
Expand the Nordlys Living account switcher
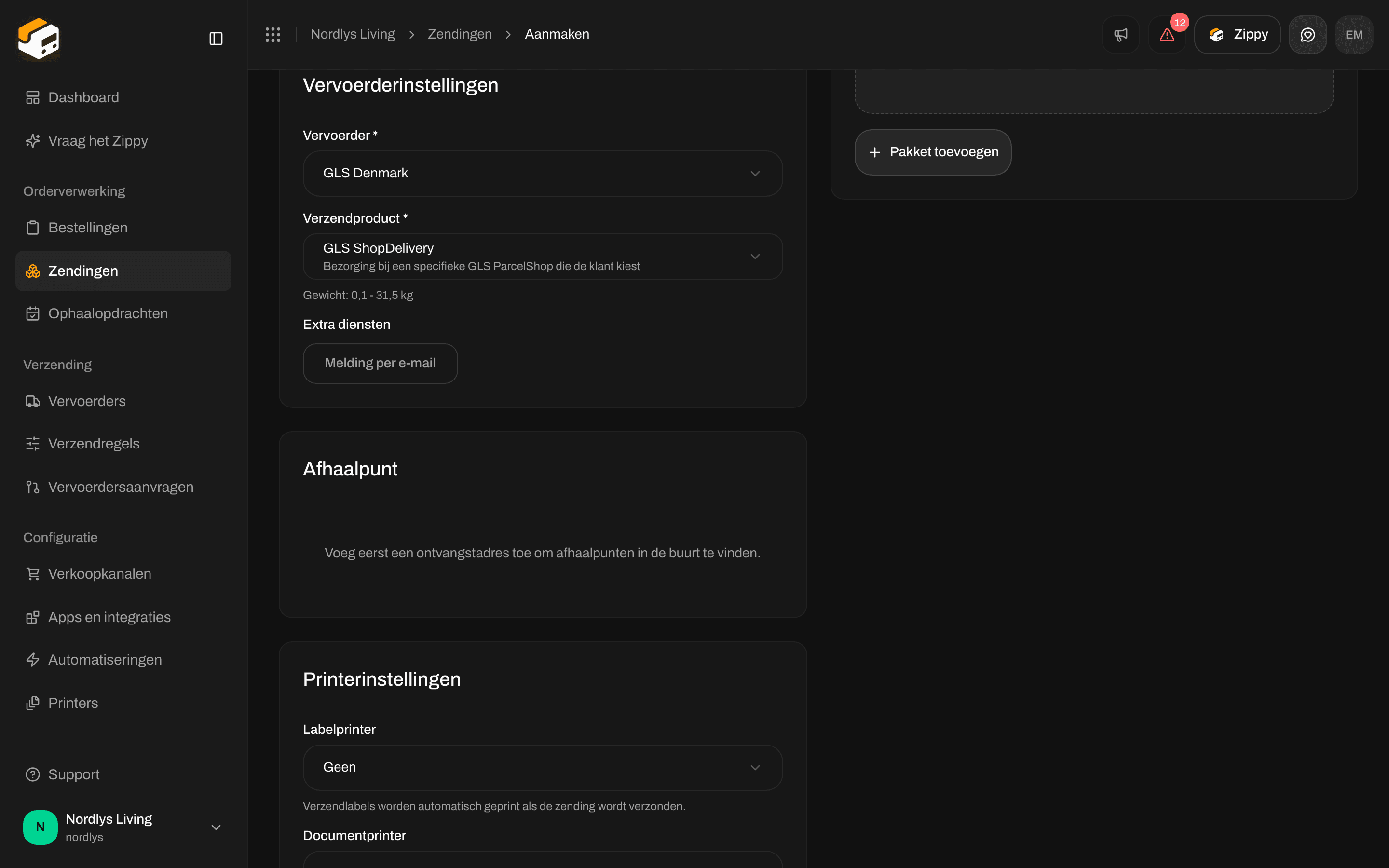[123, 827]
